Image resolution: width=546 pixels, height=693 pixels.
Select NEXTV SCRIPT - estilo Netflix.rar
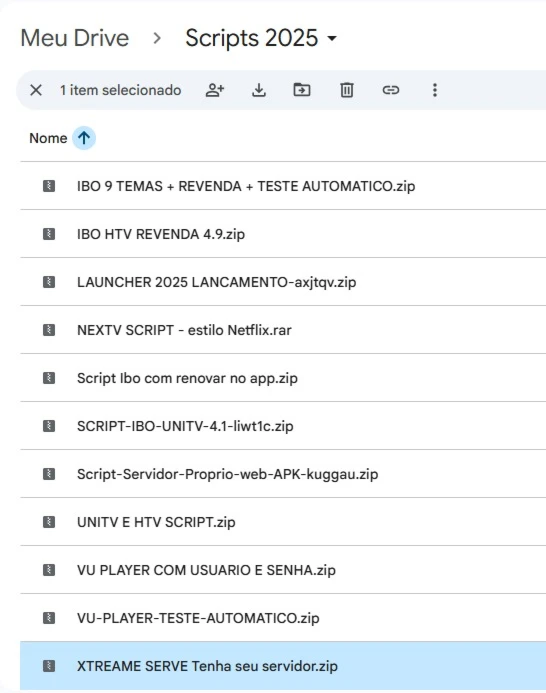click(x=283, y=330)
